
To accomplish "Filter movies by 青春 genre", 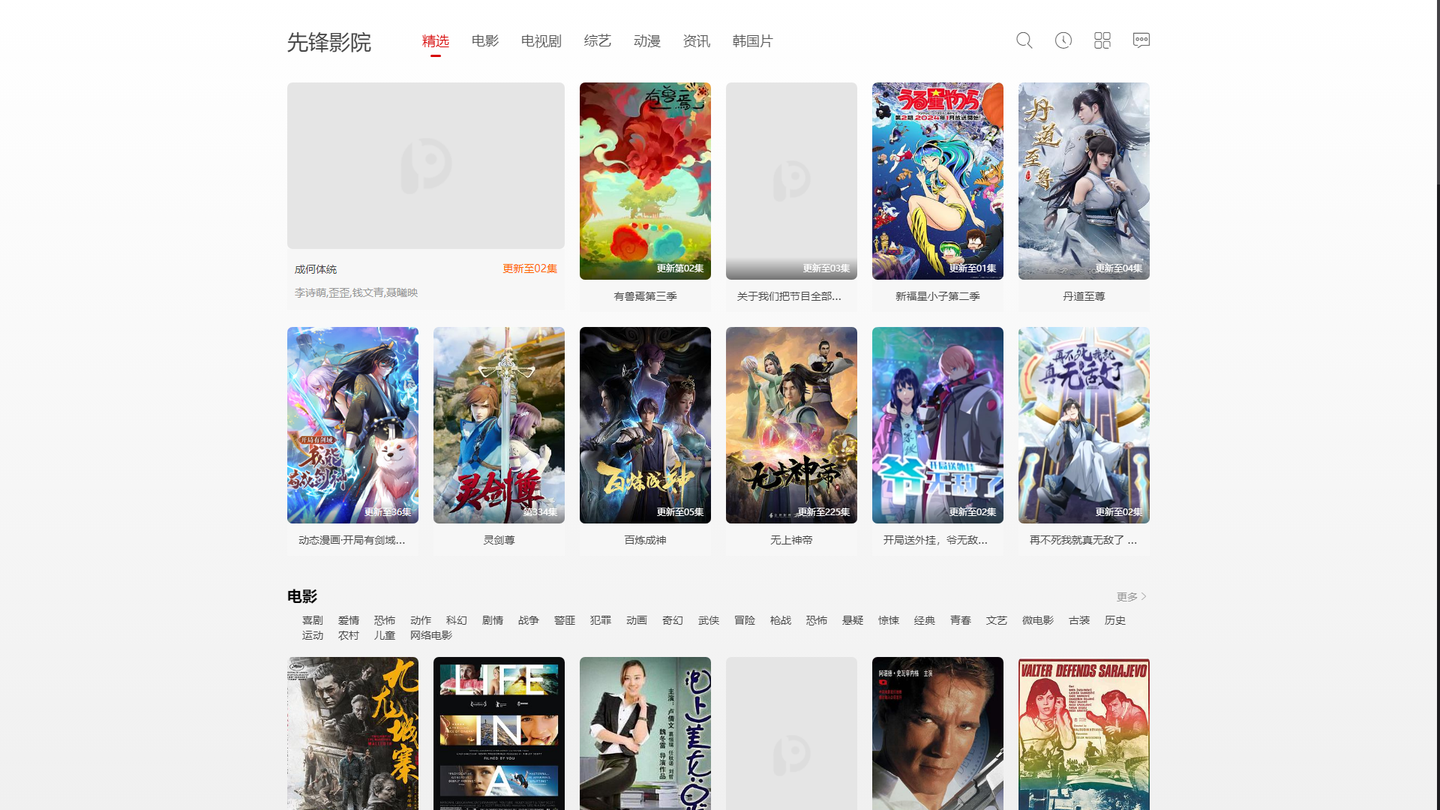I will (961, 620).
